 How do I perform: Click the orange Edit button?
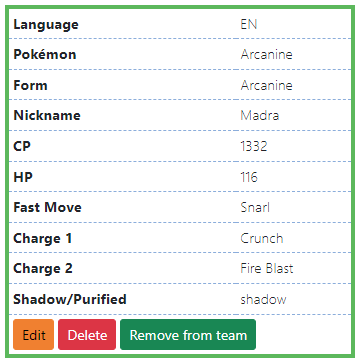pos(33,335)
